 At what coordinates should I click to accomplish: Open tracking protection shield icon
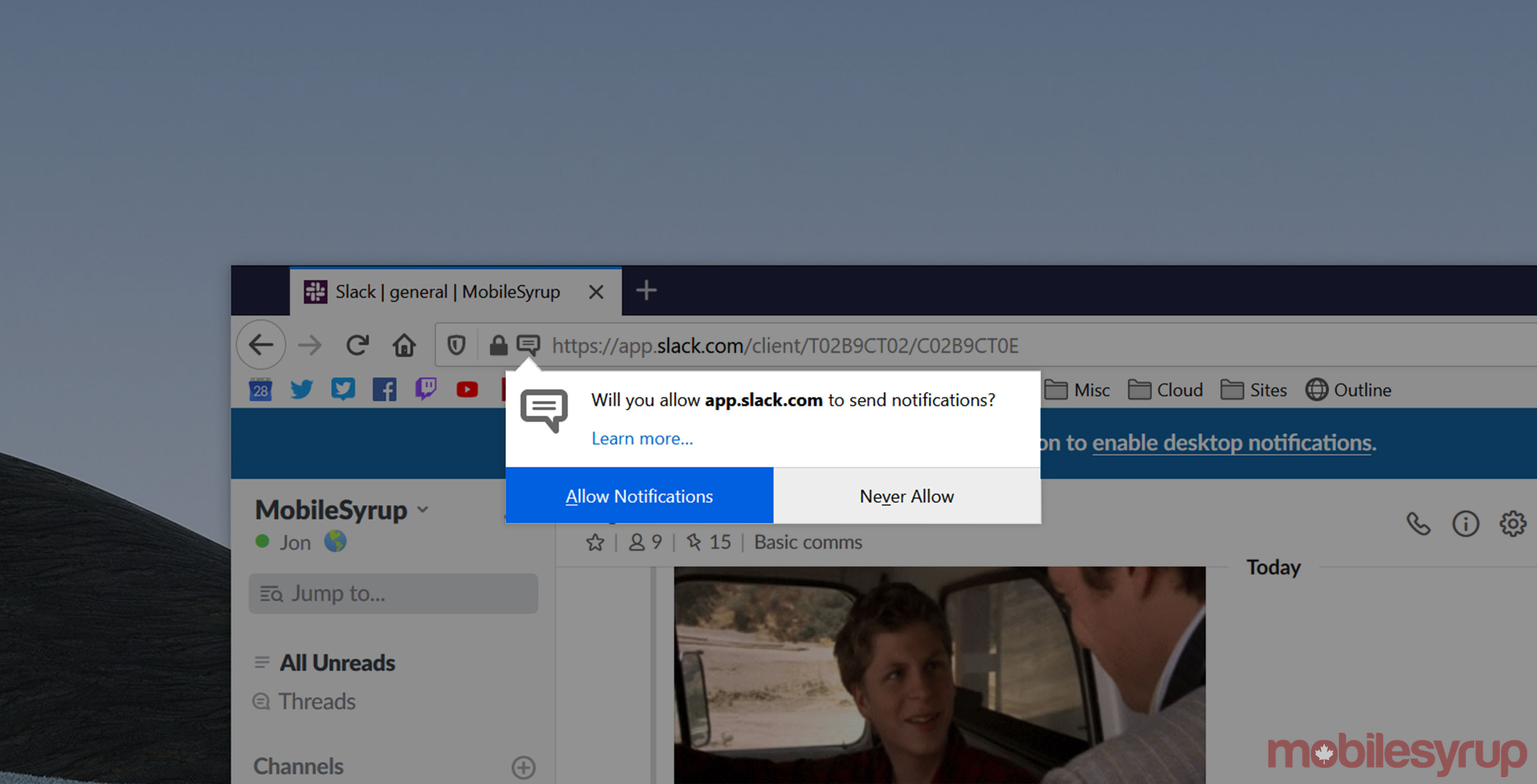(456, 345)
